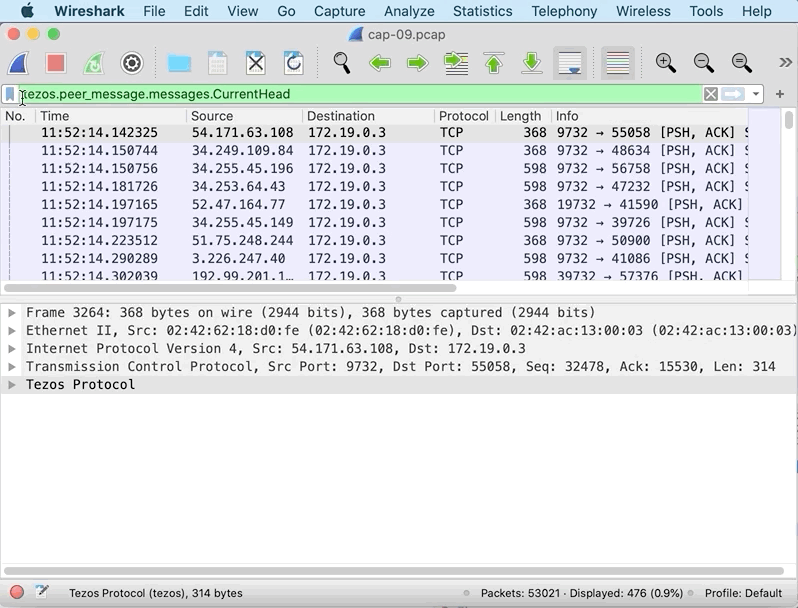Open the Telephony menu
This screenshot has width=798, height=608.
pos(564,11)
